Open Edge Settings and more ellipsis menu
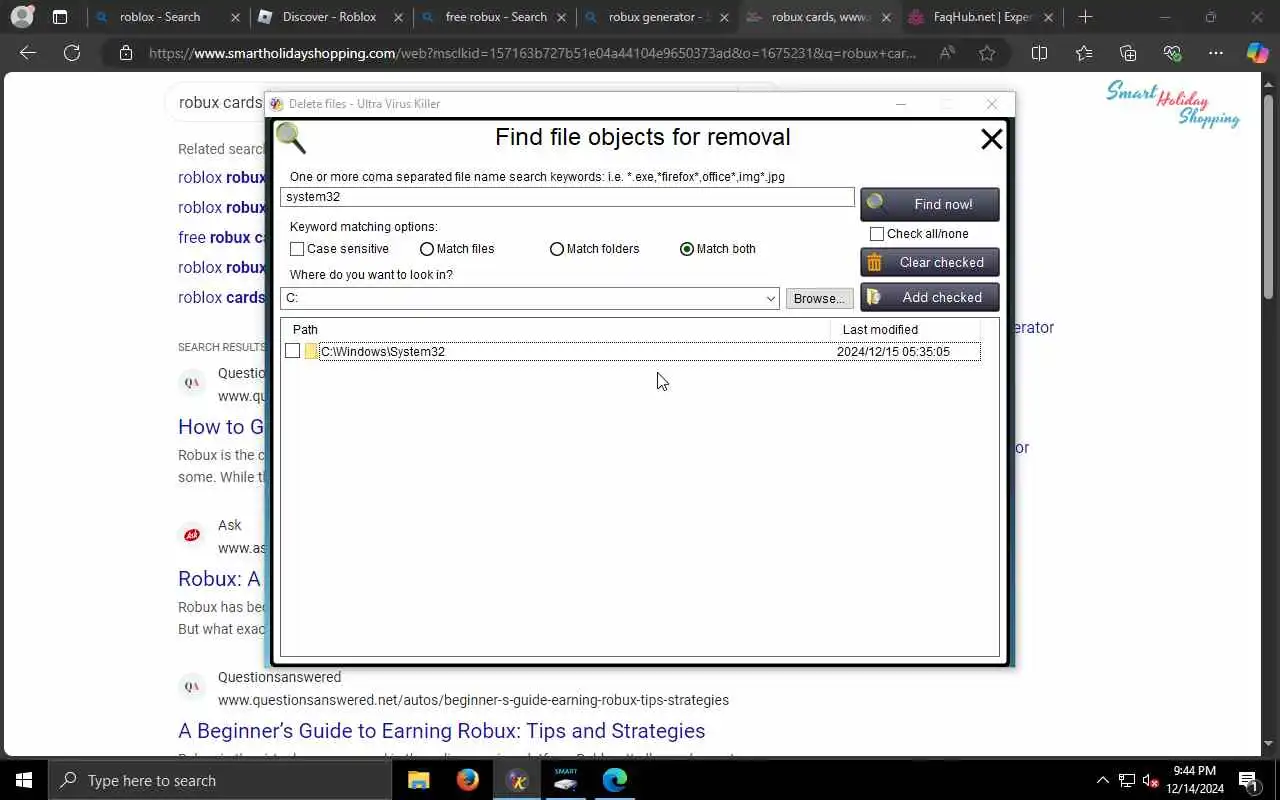Viewport: 1280px width, 800px height. 1216,53
